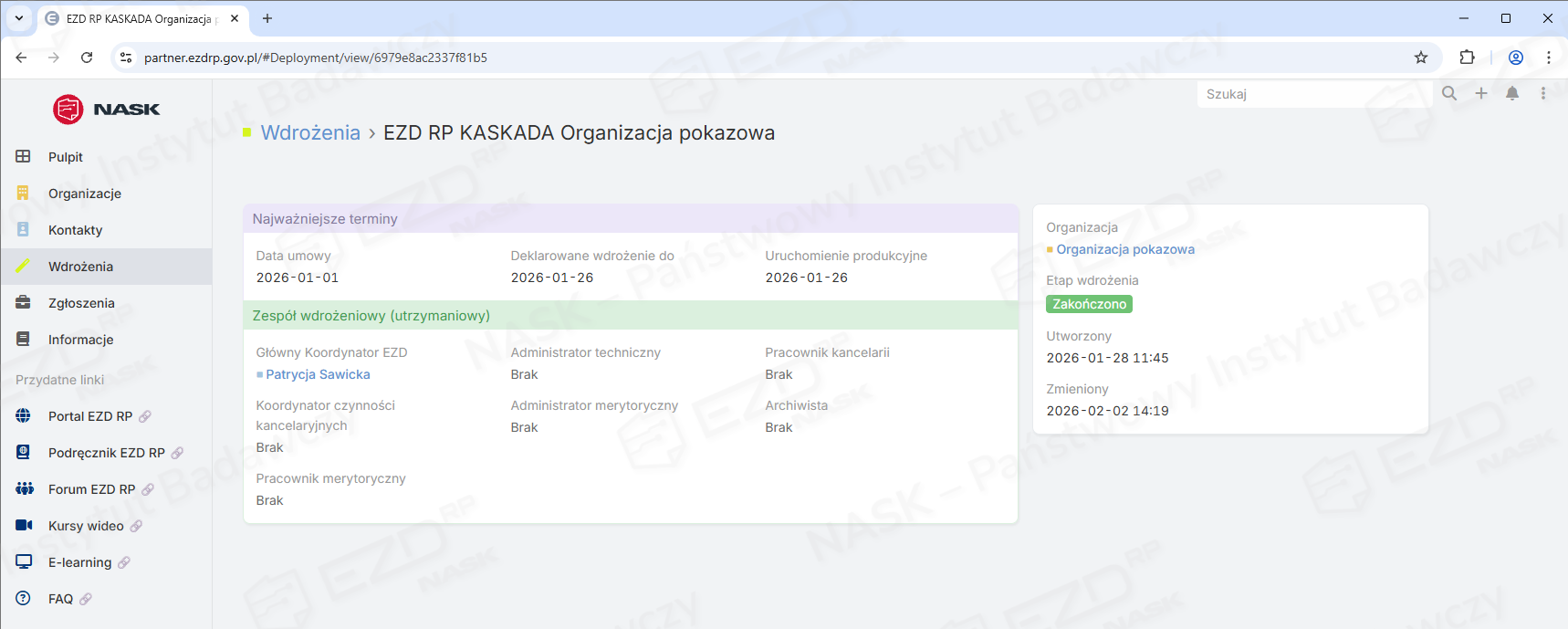Click the Portal EZD RP globe icon
Image resolution: width=1568 pixels, height=629 pixels.
[x=24, y=416]
